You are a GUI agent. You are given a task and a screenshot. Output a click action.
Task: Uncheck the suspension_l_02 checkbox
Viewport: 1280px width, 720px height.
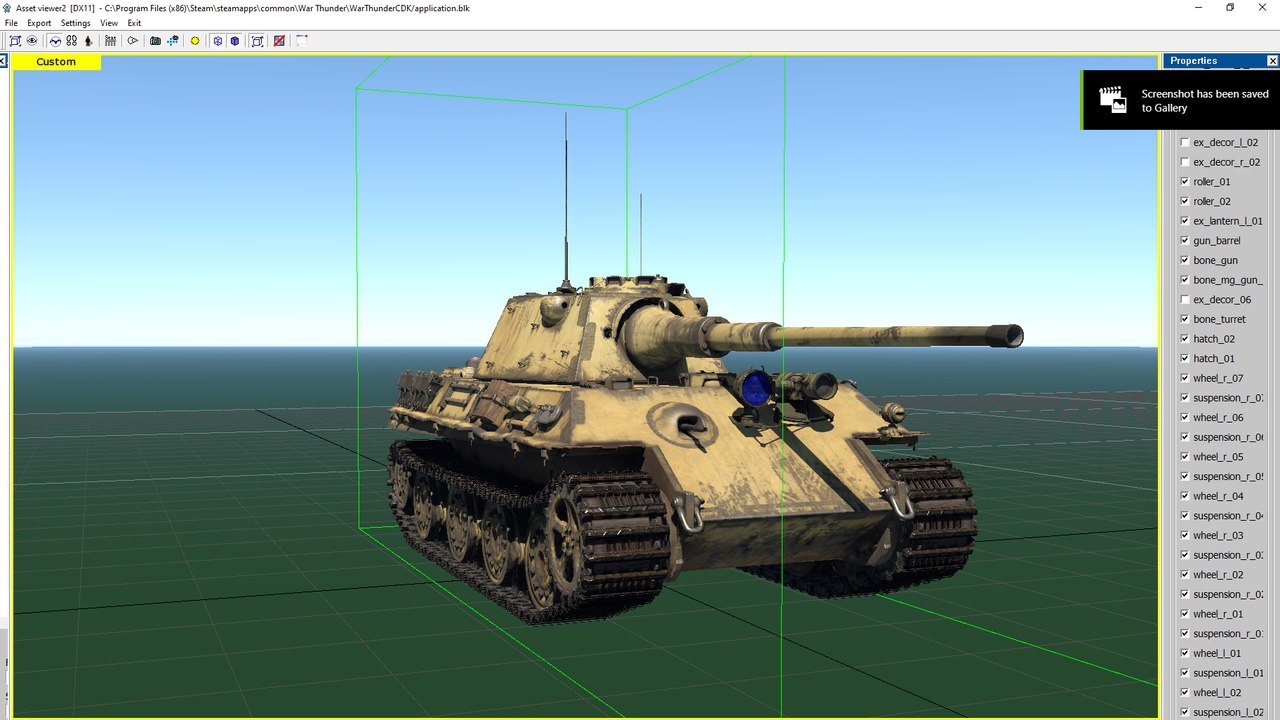1185,713
